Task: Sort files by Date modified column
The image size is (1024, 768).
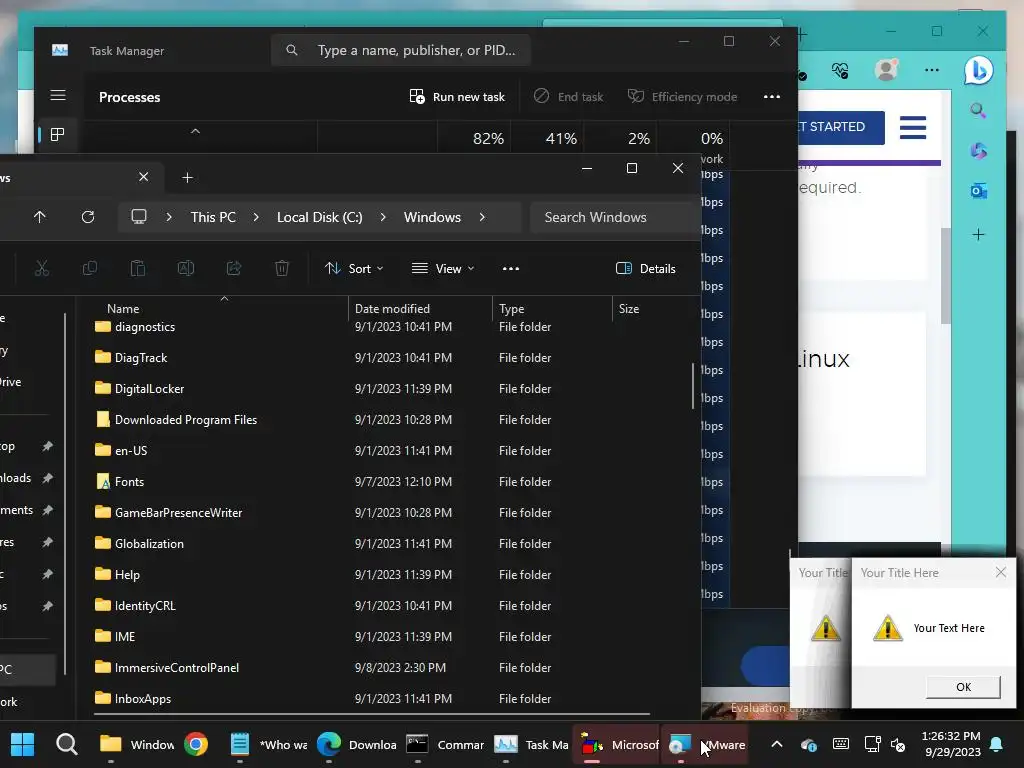Action: (392, 309)
